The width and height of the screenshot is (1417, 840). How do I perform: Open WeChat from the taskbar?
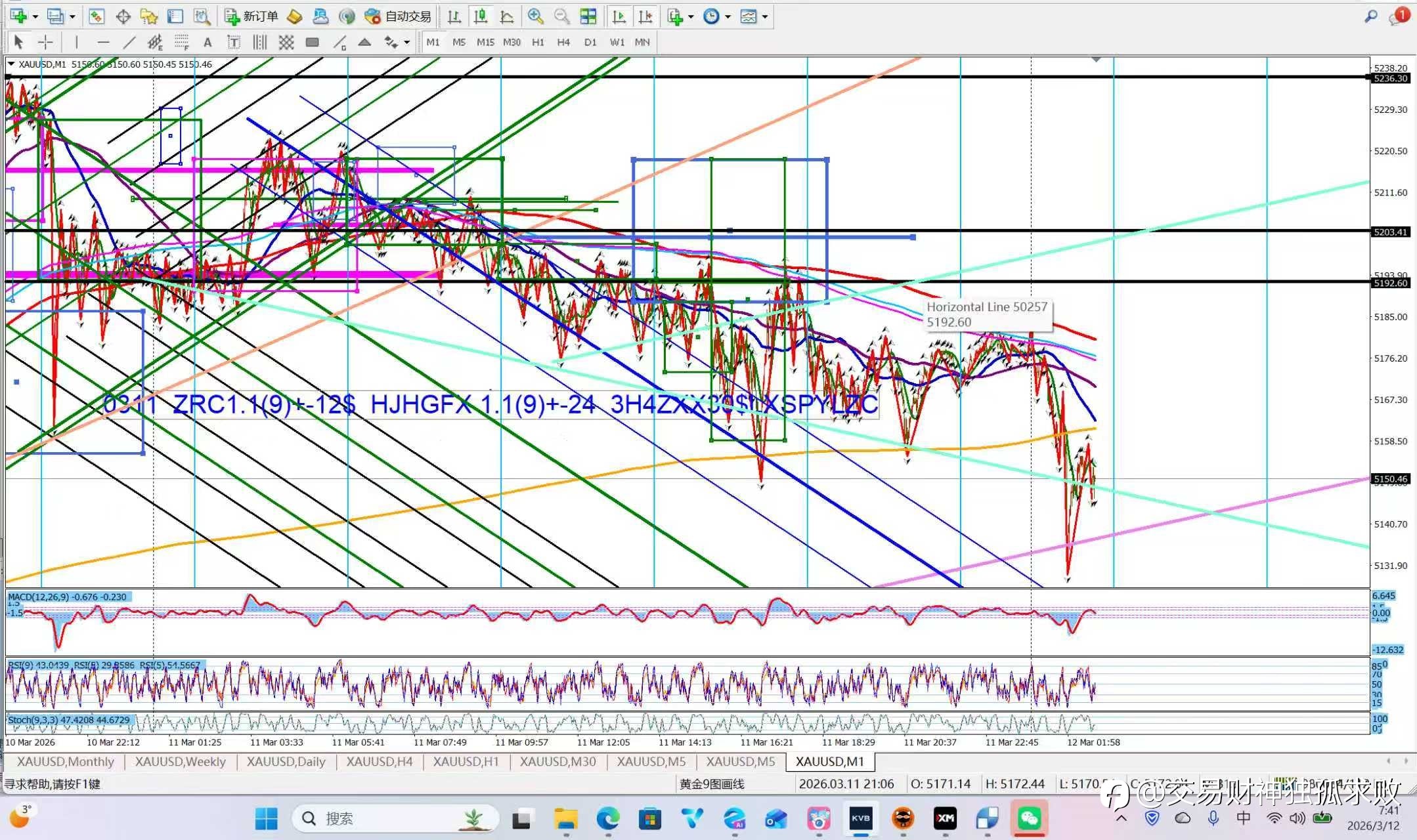[1030, 818]
